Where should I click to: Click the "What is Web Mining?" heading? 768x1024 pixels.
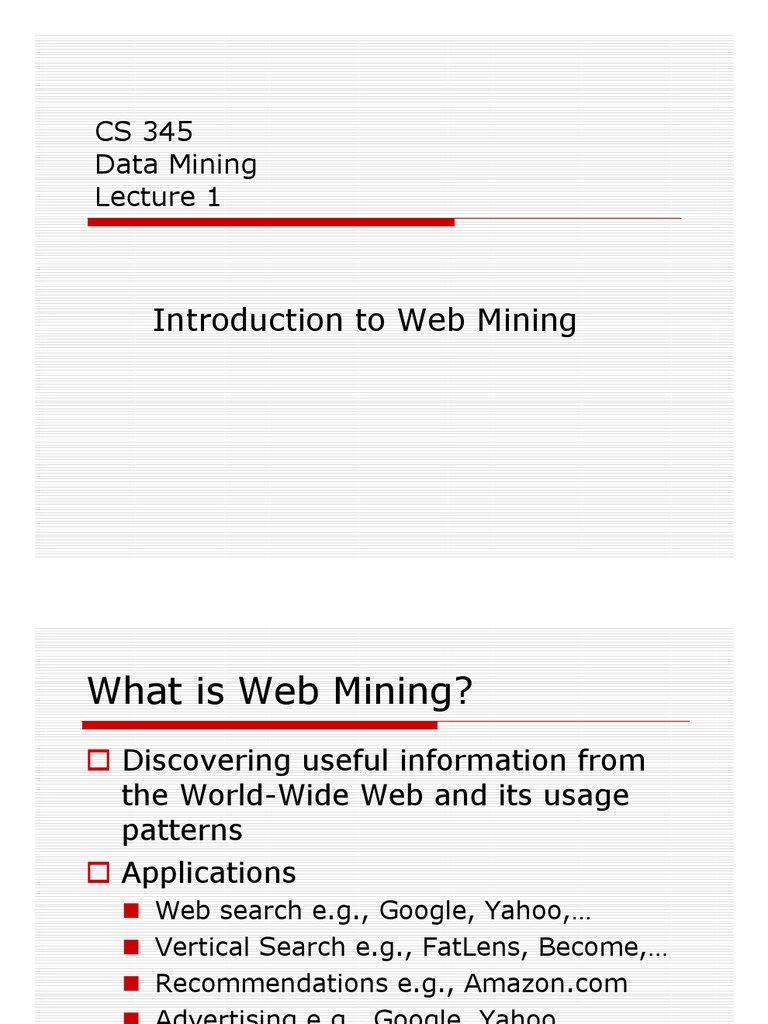(279, 691)
